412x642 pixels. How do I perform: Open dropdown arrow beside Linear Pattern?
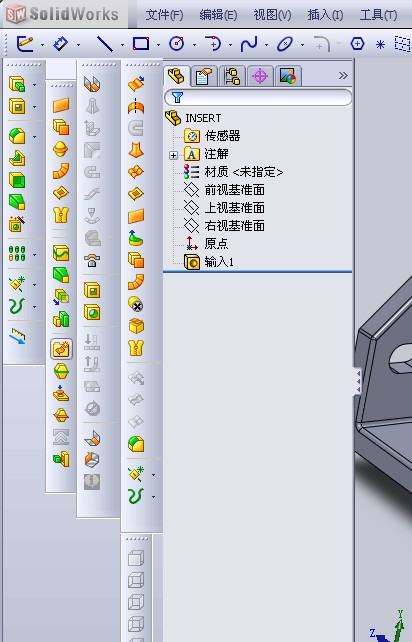tap(35, 255)
